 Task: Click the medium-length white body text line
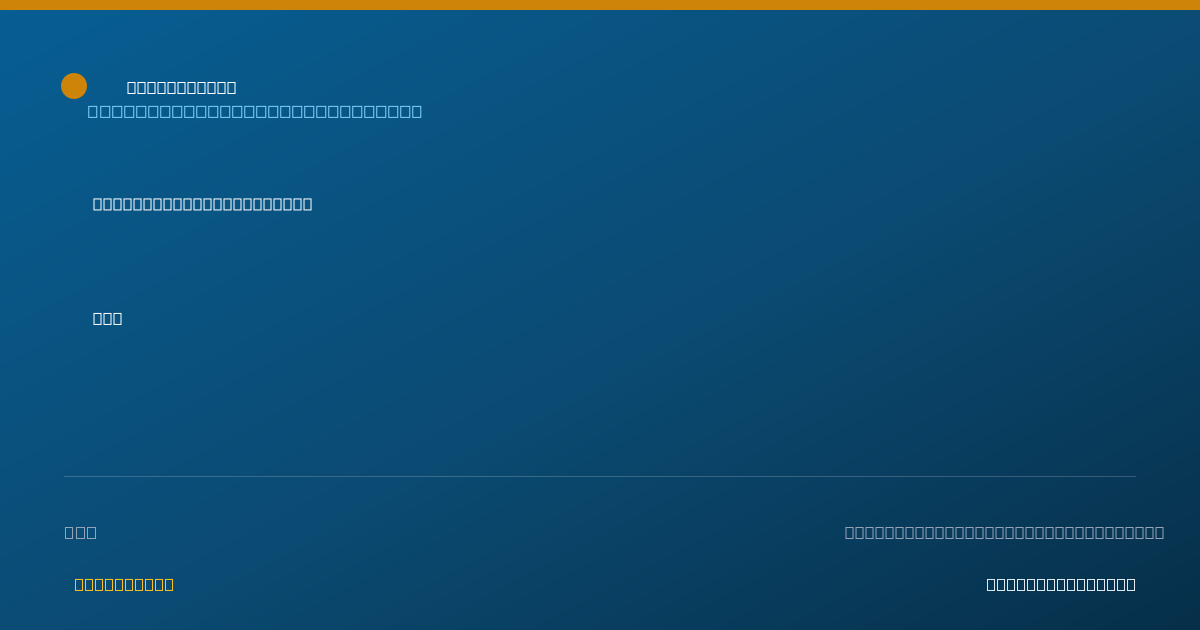[203, 204]
